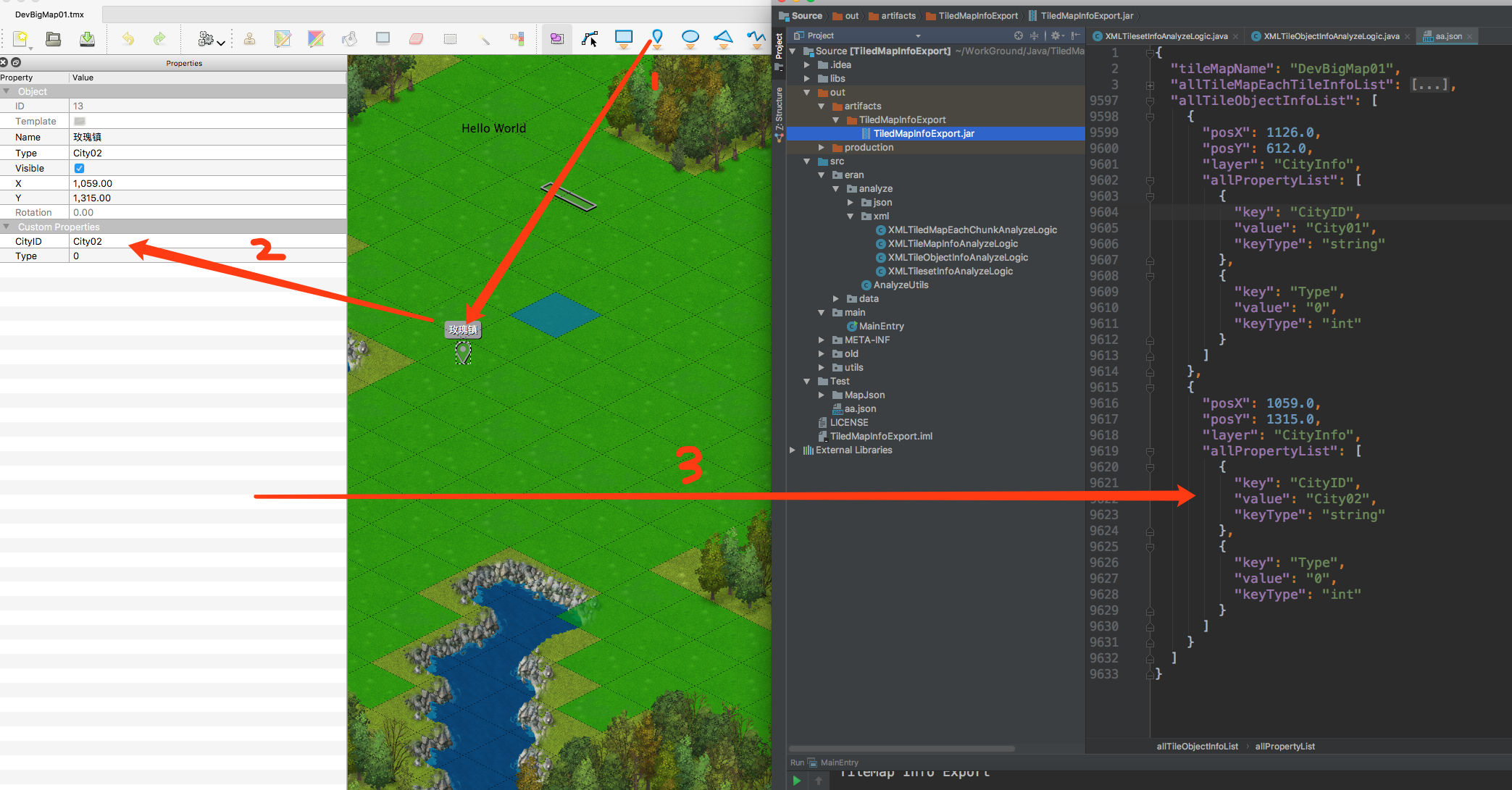
Task: Toggle the Visible checkbox
Action: 80,168
